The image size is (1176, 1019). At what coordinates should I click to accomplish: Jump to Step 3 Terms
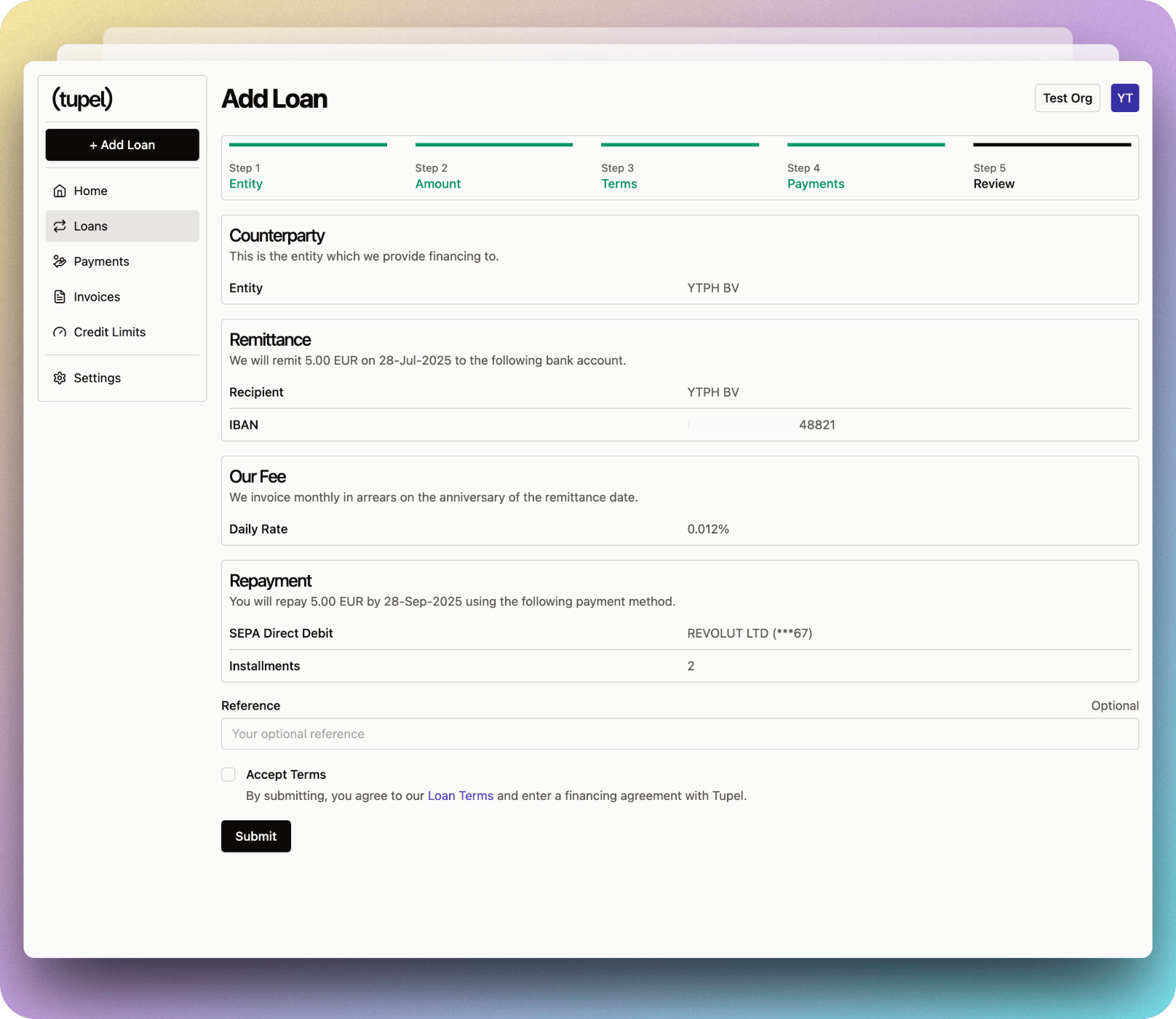tap(619, 184)
